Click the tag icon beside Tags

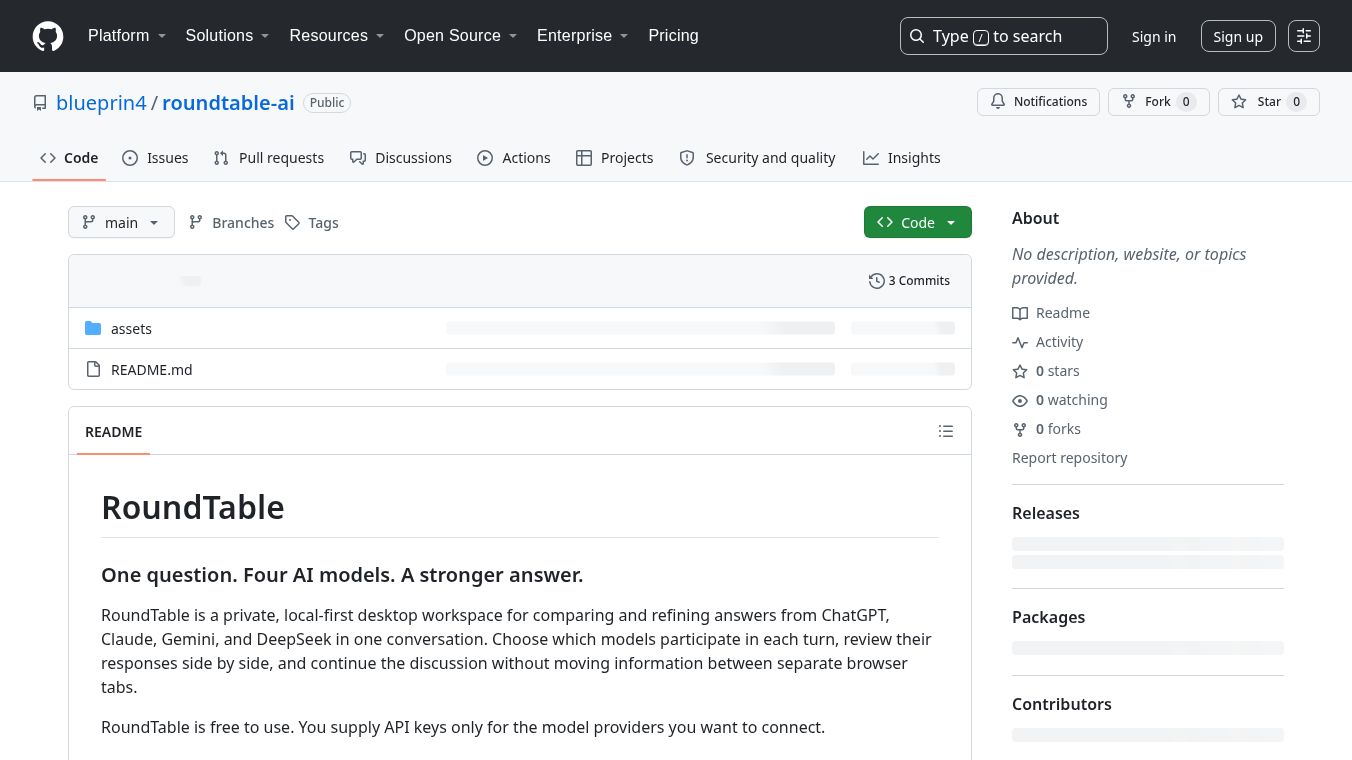click(x=292, y=223)
